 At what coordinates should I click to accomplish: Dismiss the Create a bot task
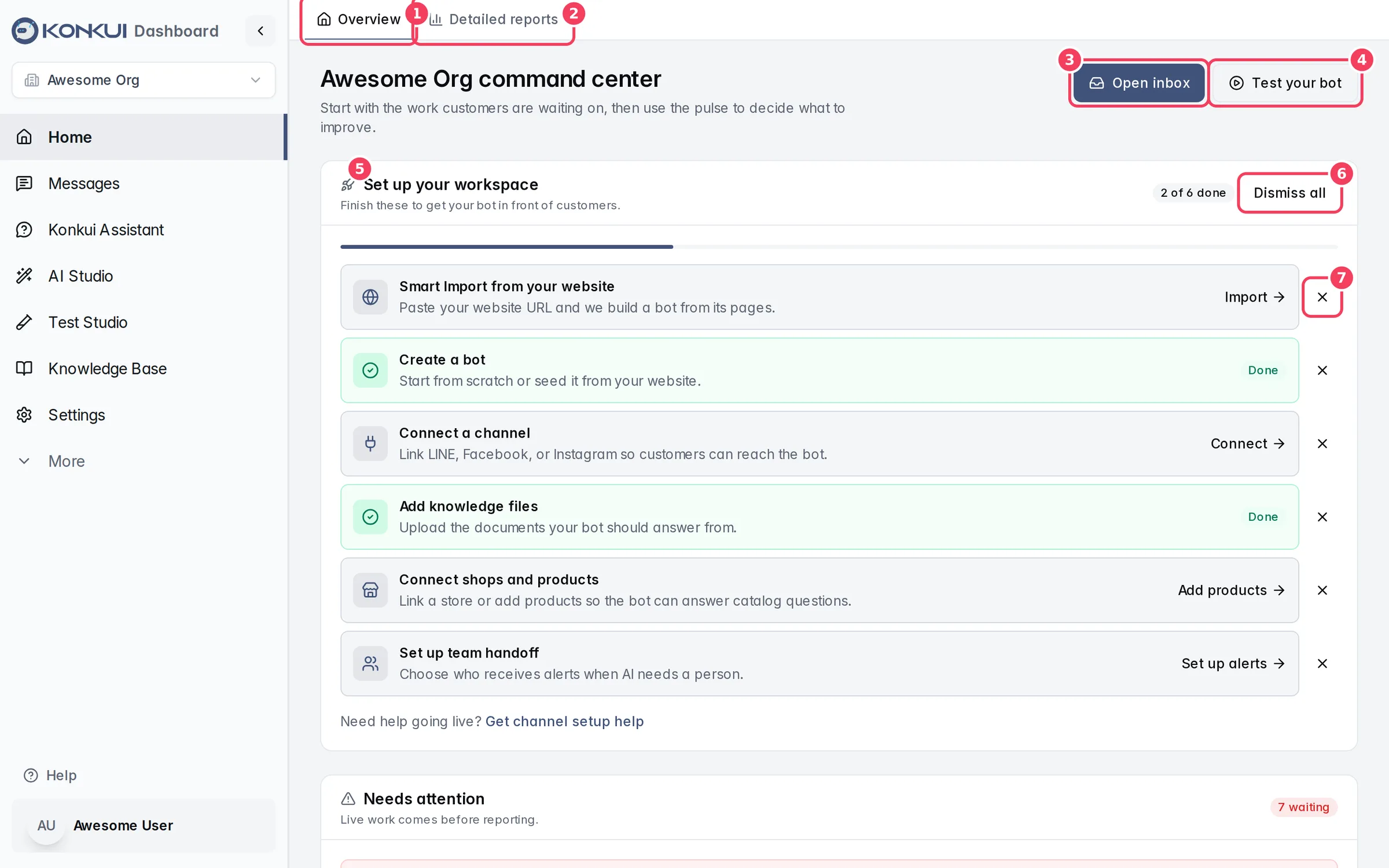tap(1322, 370)
